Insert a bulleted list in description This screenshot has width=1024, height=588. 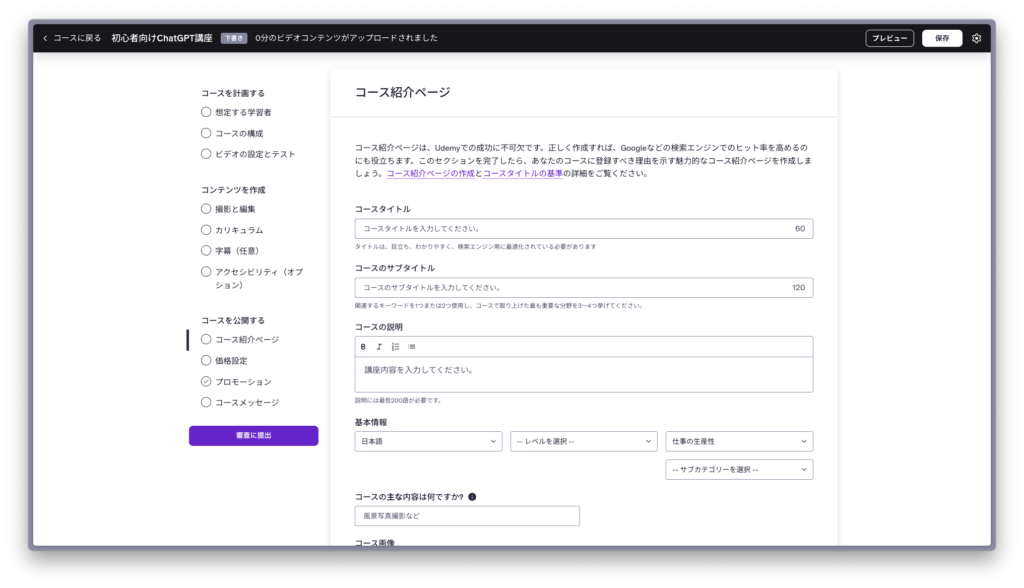412,347
